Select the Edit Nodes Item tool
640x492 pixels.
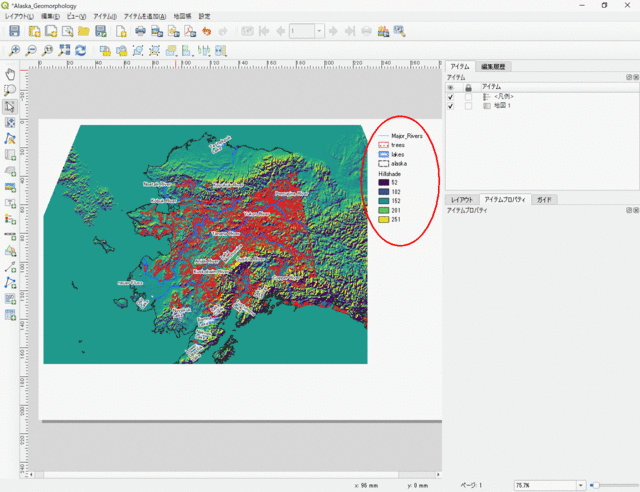(x=11, y=139)
